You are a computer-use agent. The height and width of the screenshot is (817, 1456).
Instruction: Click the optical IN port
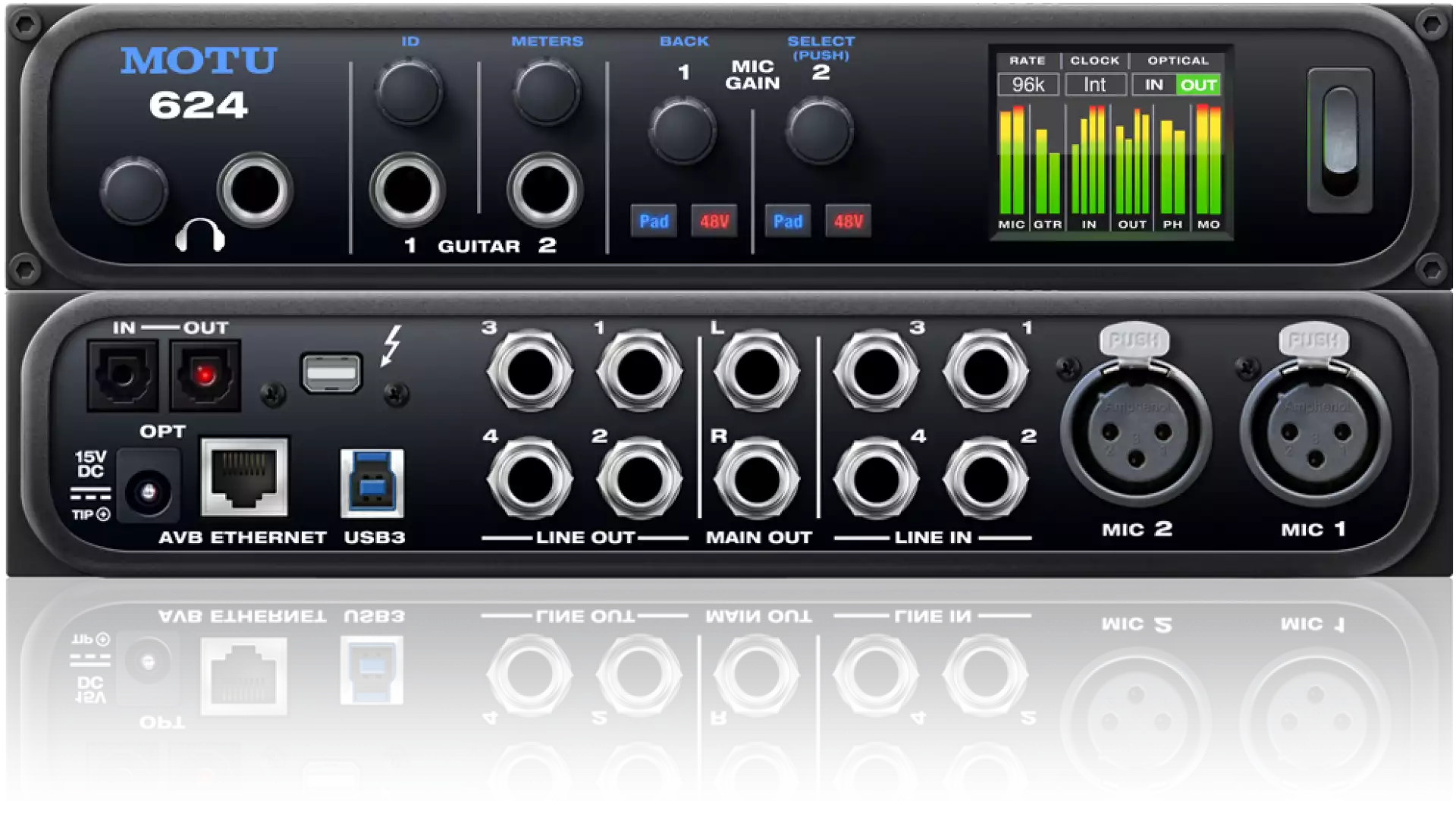tap(123, 376)
